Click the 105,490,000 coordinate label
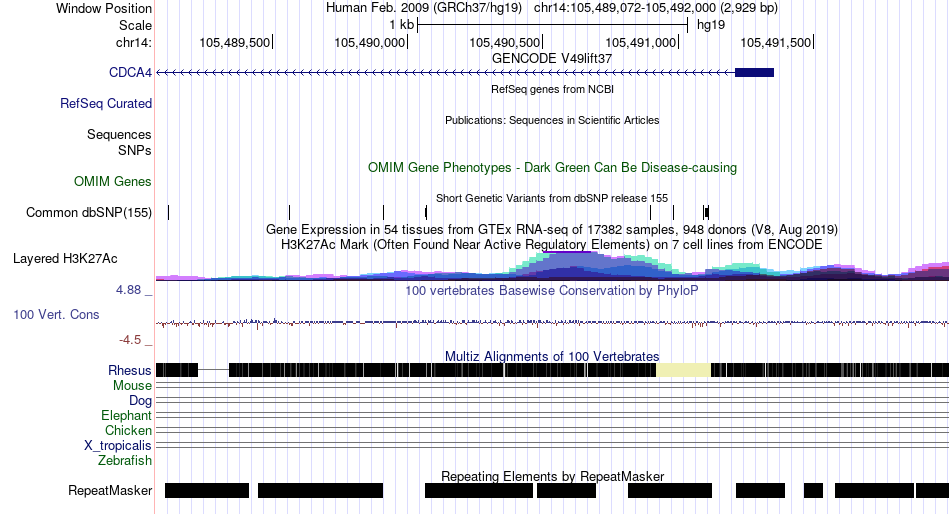This screenshot has width=950, height=514. click(370, 42)
